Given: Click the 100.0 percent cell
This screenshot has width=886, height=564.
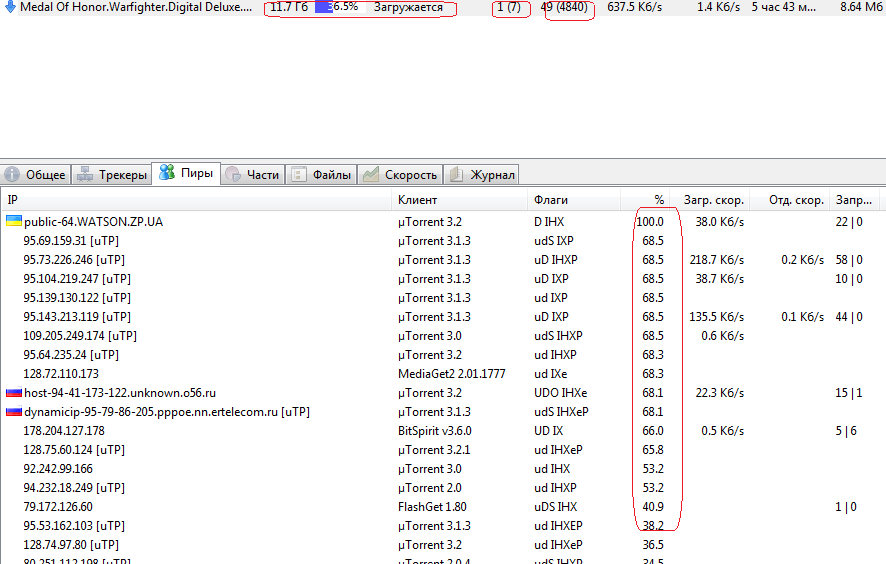Looking at the screenshot, I should 650,222.
